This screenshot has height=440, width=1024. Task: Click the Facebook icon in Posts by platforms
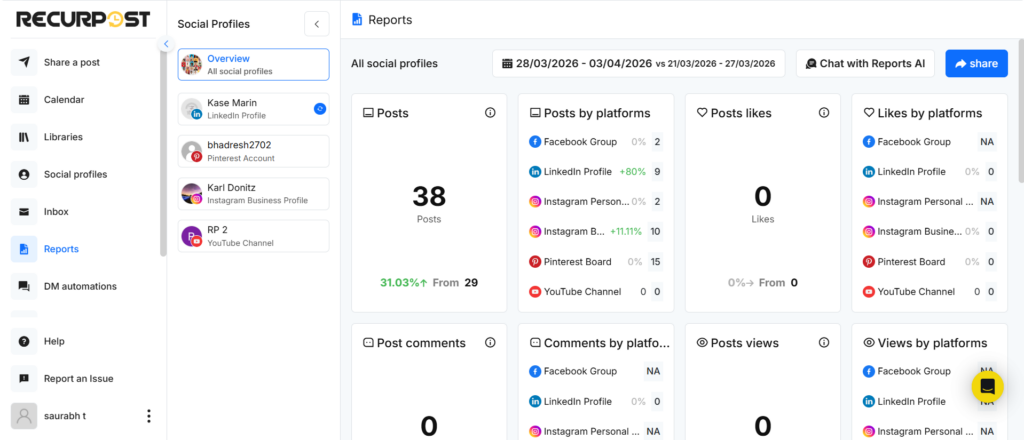tap(535, 142)
